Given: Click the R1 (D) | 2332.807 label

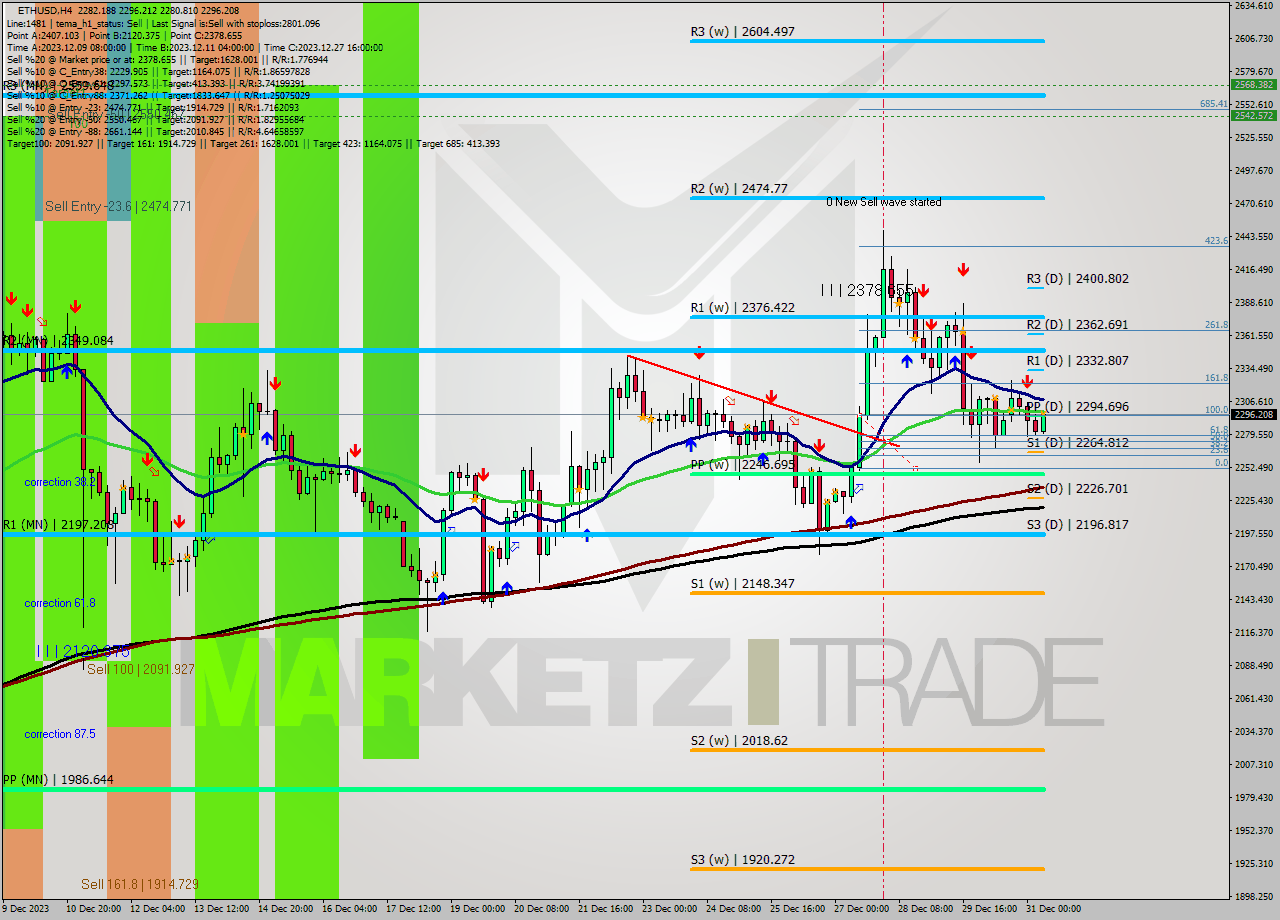Looking at the screenshot, I should click(x=1077, y=361).
